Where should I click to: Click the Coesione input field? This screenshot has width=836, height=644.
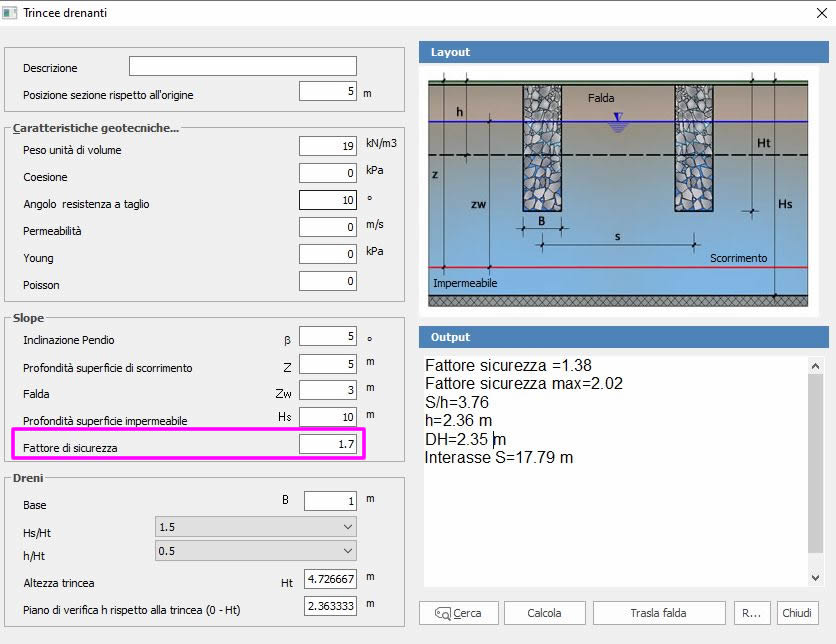[x=328, y=173]
